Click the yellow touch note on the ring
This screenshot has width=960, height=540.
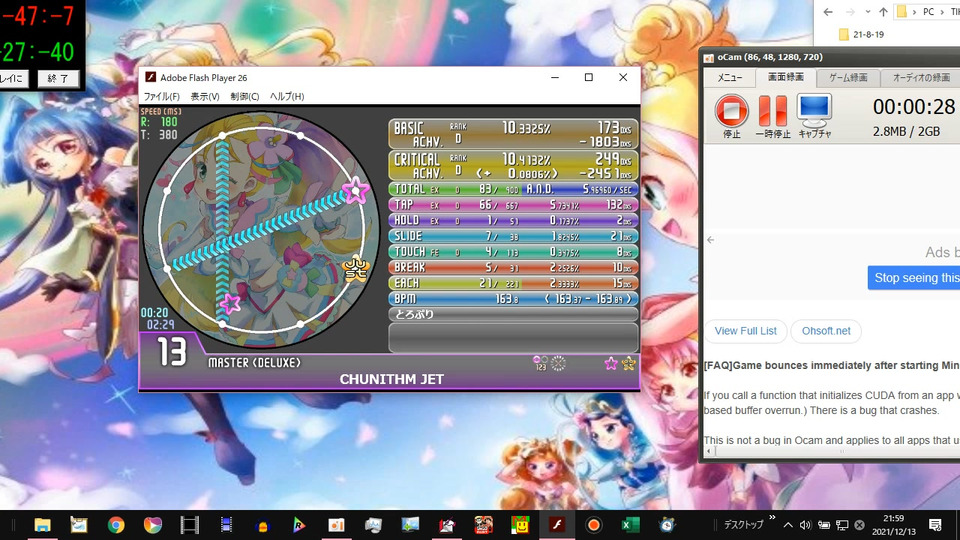356,268
